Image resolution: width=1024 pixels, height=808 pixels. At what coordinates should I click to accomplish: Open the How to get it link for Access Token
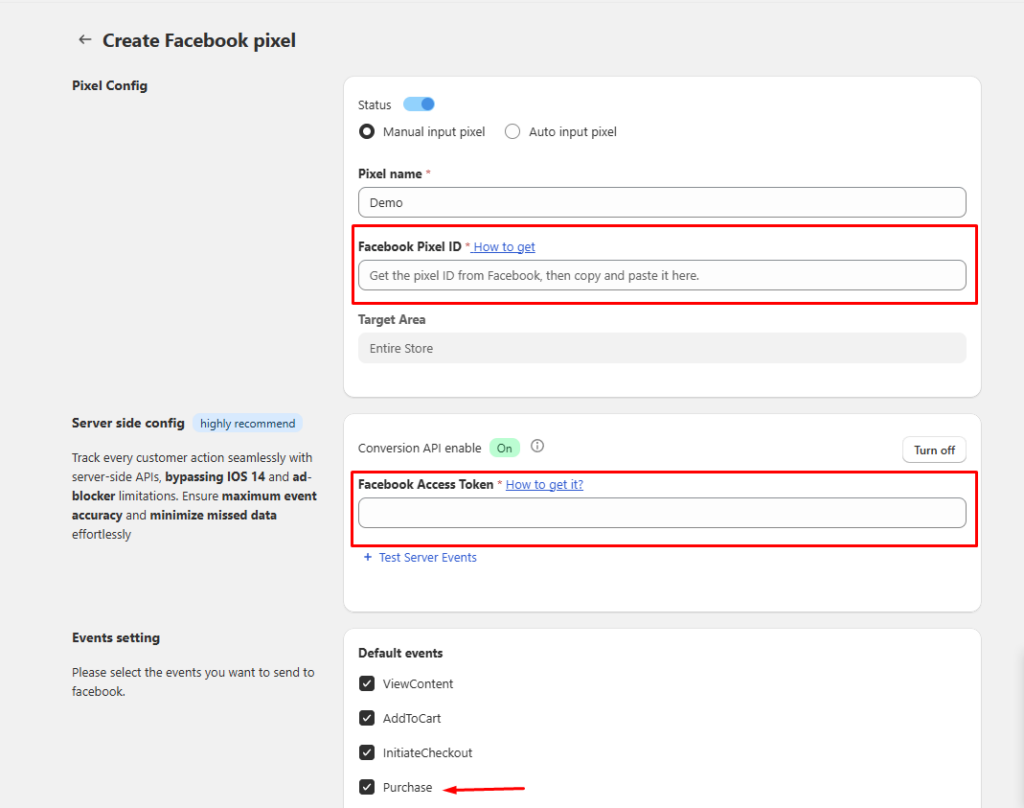click(544, 483)
